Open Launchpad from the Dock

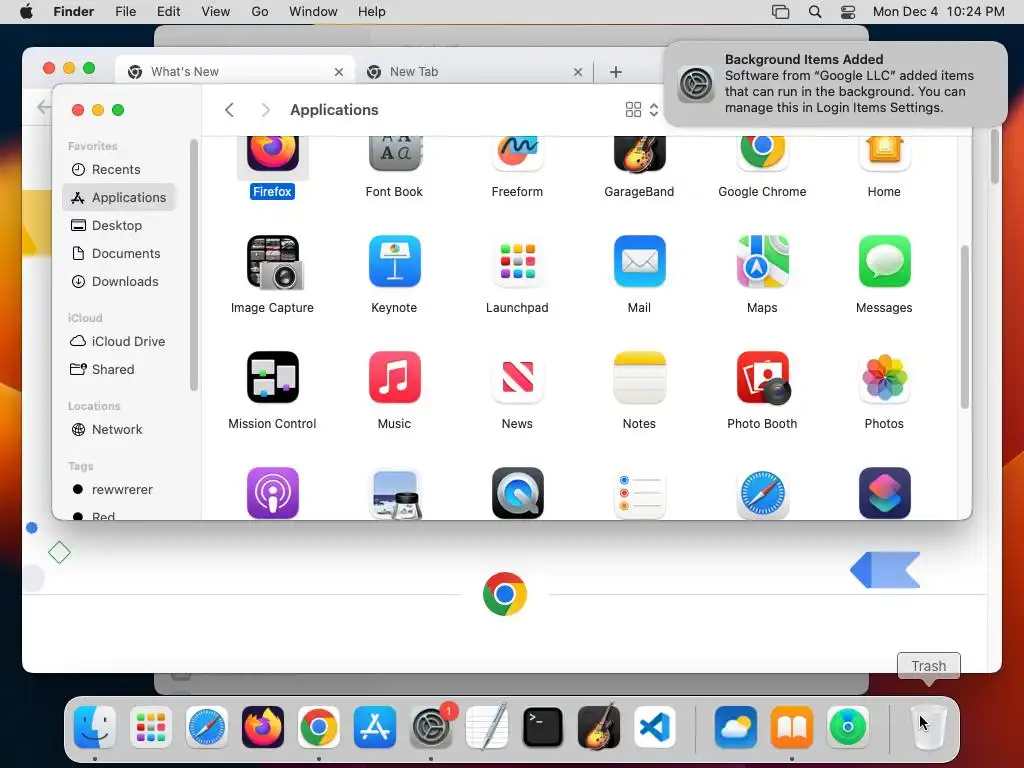pos(151,727)
